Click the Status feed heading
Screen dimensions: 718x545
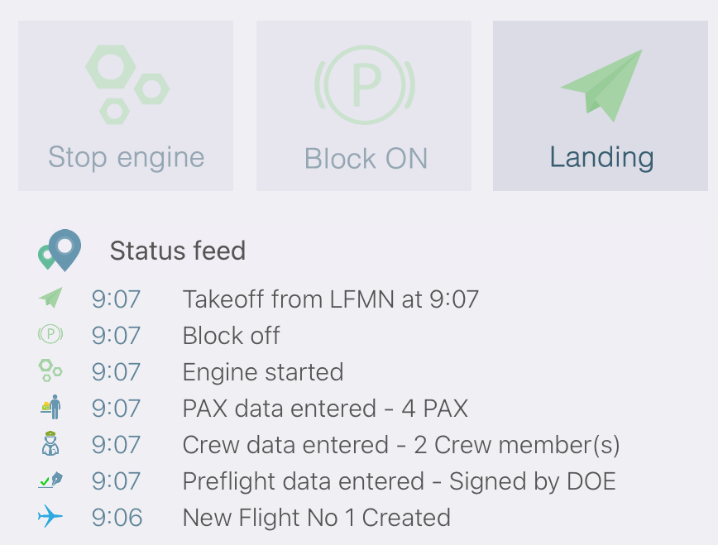178,251
